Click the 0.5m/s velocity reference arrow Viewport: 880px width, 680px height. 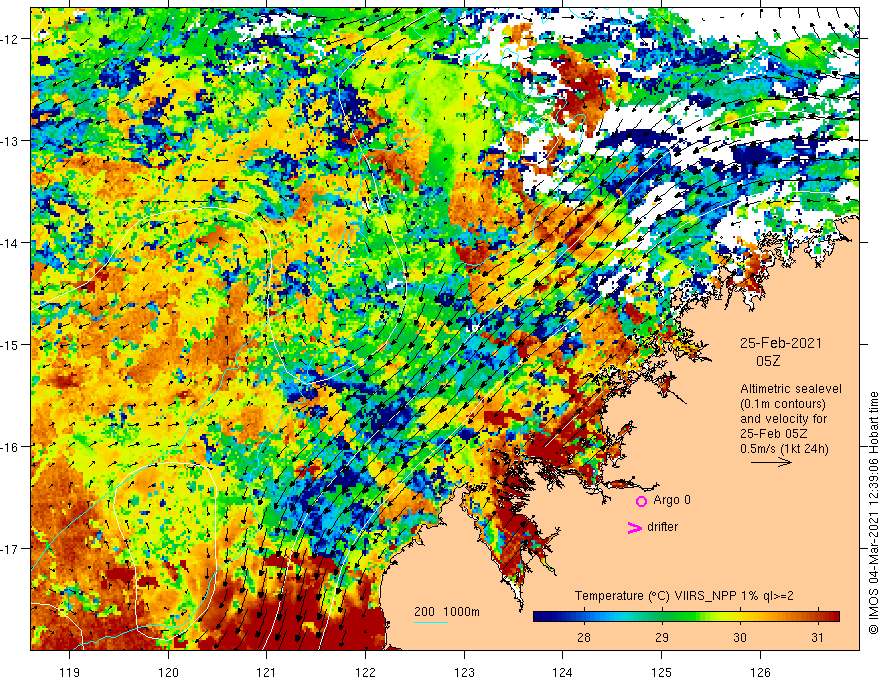click(771, 462)
